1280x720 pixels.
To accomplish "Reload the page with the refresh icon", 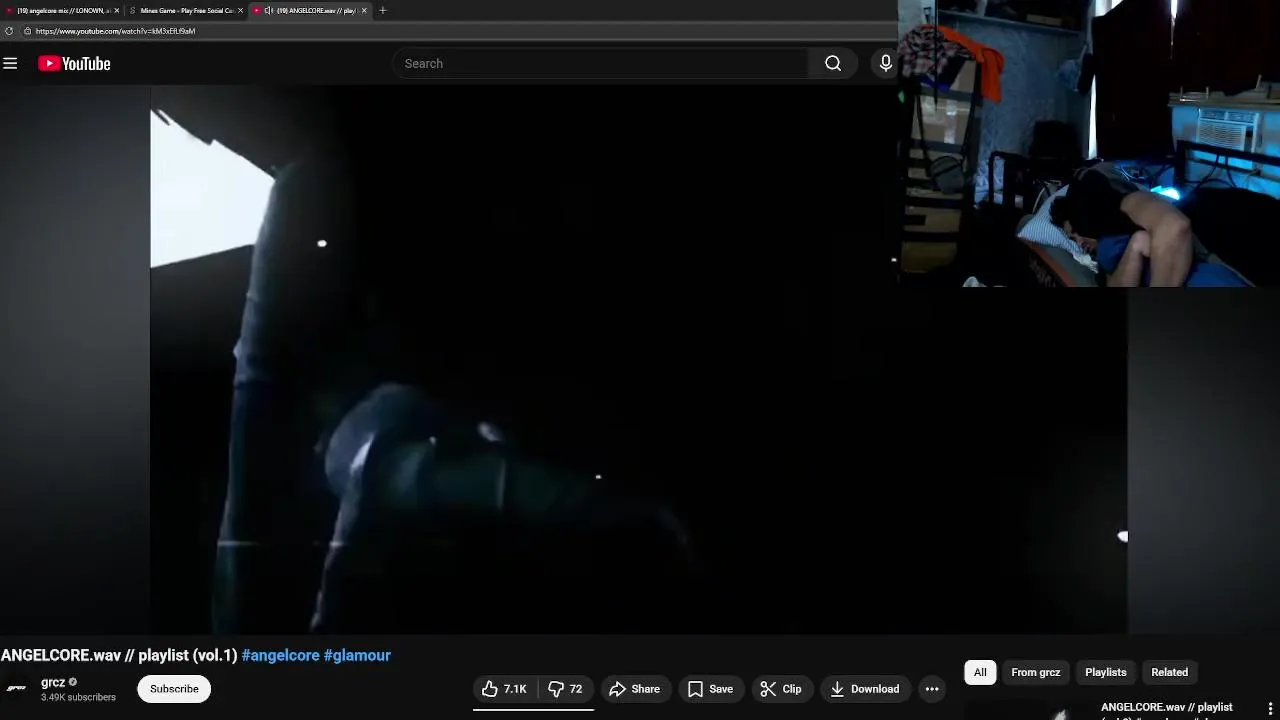I will [x=9, y=31].
